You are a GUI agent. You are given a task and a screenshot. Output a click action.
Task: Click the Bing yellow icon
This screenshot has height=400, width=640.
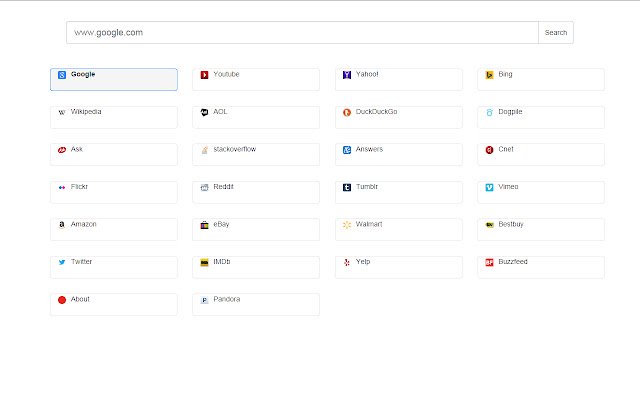point(489,75)
